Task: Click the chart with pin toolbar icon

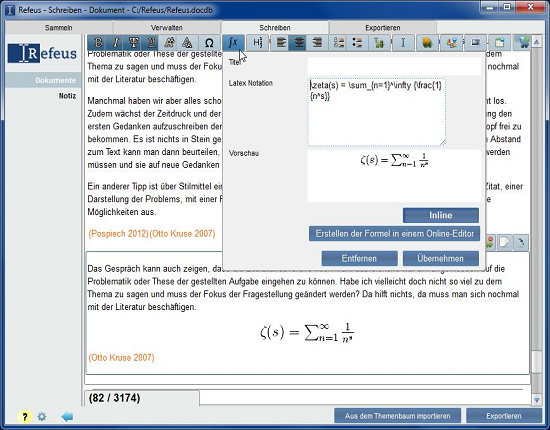Action: pos(451,43)
